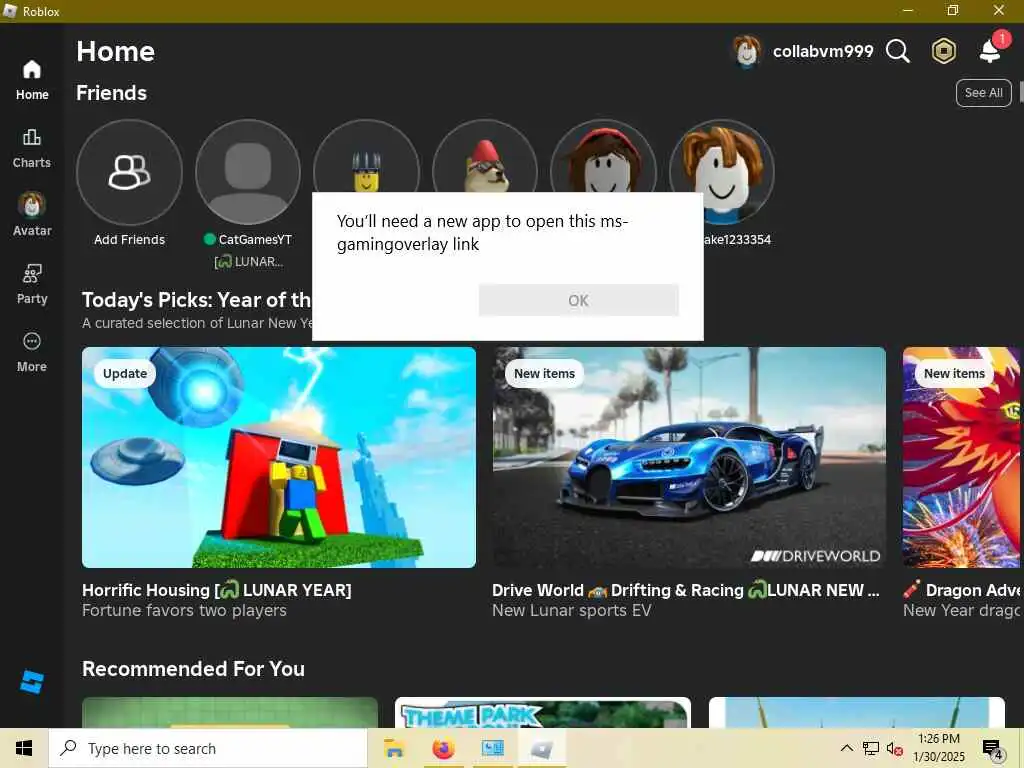The height and width of the screenshot is (768, 1024).
Task: Click the Today's Picks heading
Action: (x=197, y=300)
